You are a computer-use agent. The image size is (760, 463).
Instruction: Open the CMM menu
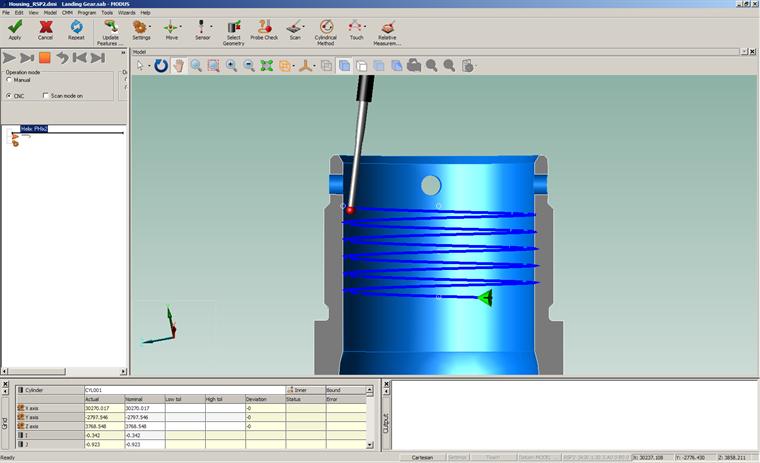click(67, 13)
